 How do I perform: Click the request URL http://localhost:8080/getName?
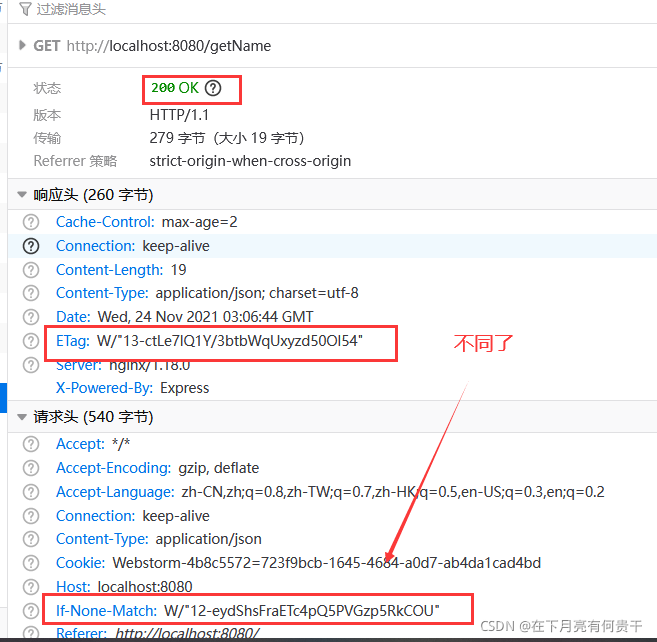(x=169, y=46)
